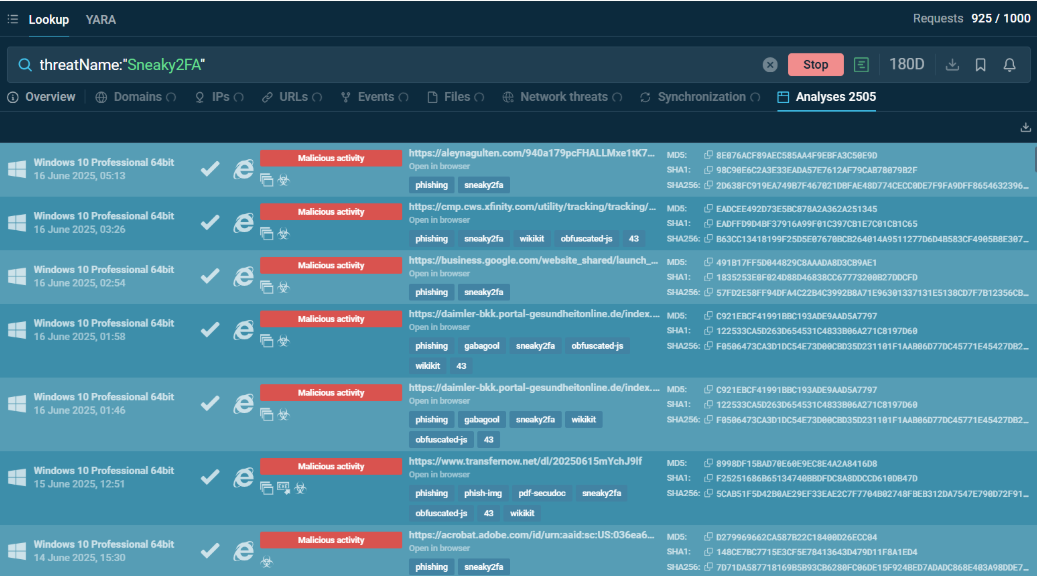Click export icon above results list
Image resolution: width=1037 pixels, height=576 pixels.
coord(1025,127)
